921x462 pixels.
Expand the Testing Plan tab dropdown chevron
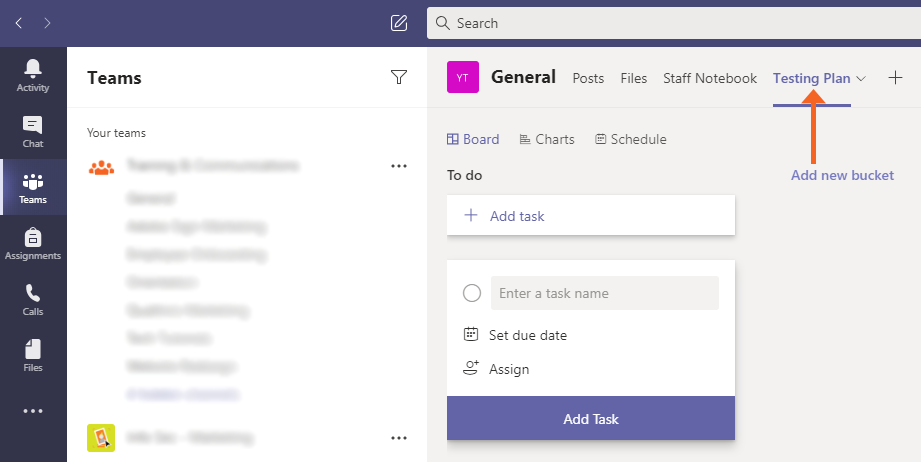[861, 78]
